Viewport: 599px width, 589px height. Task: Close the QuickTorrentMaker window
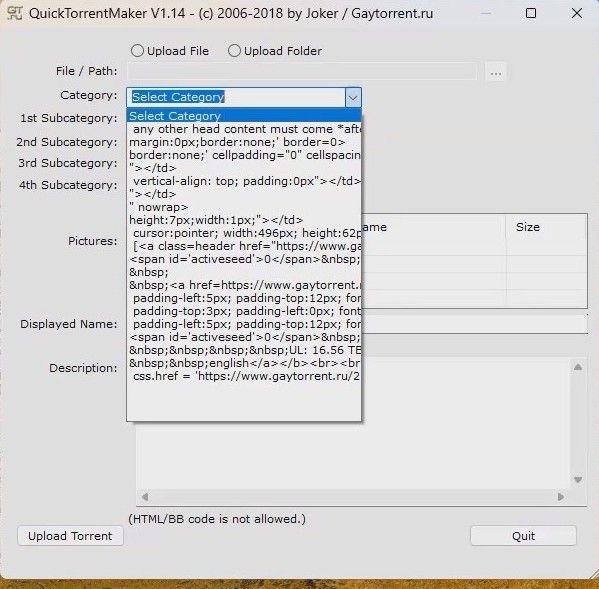(x=576, y=13)
